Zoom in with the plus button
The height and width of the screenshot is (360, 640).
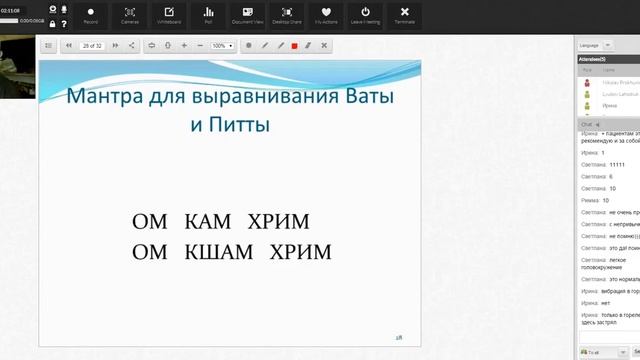[x=184, y=46]
